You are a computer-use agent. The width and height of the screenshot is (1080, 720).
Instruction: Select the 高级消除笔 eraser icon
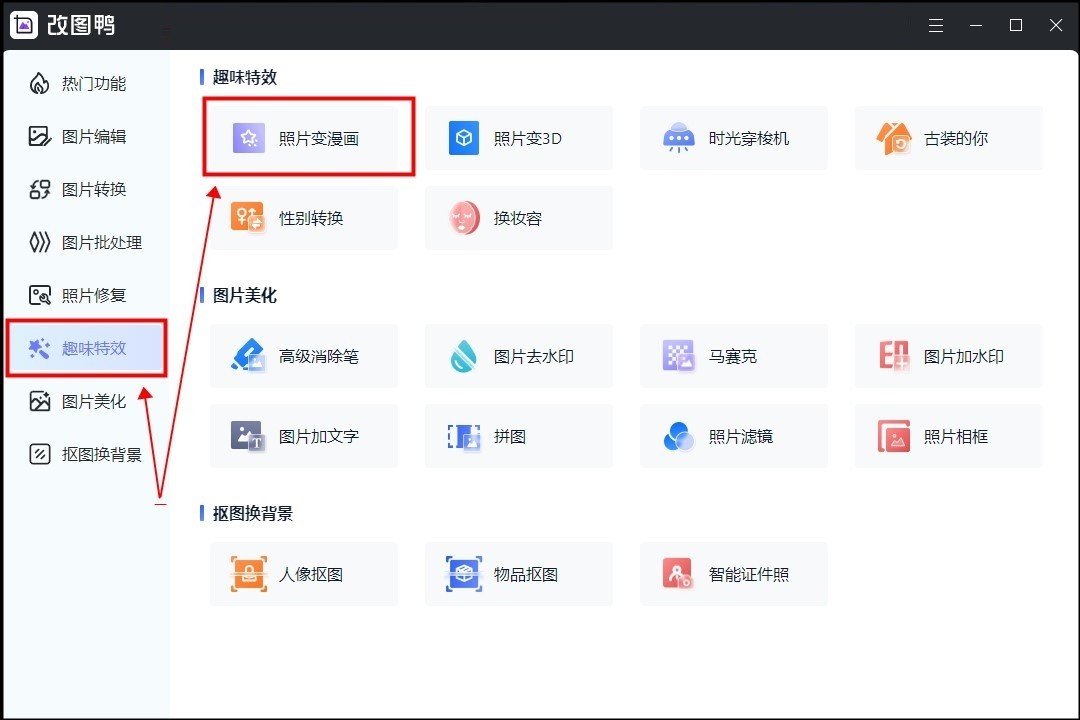coord(248,356)
